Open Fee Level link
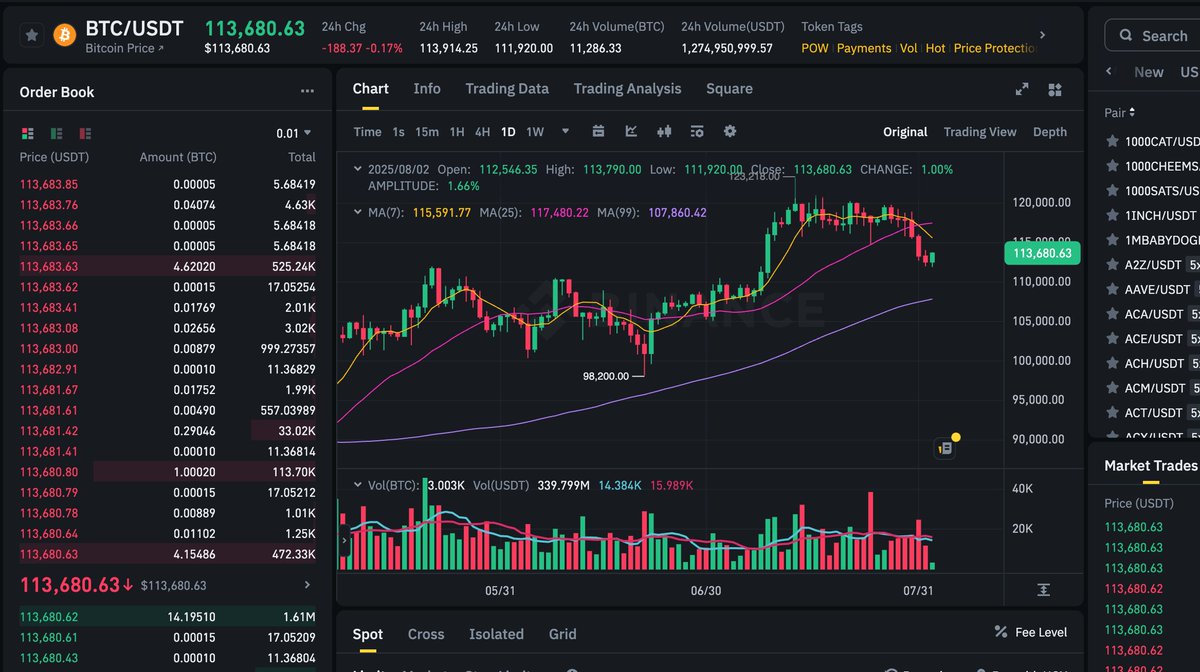The width and height of the screenshot is (1200, 672). pyautogui.click(x=1031, y=632)
